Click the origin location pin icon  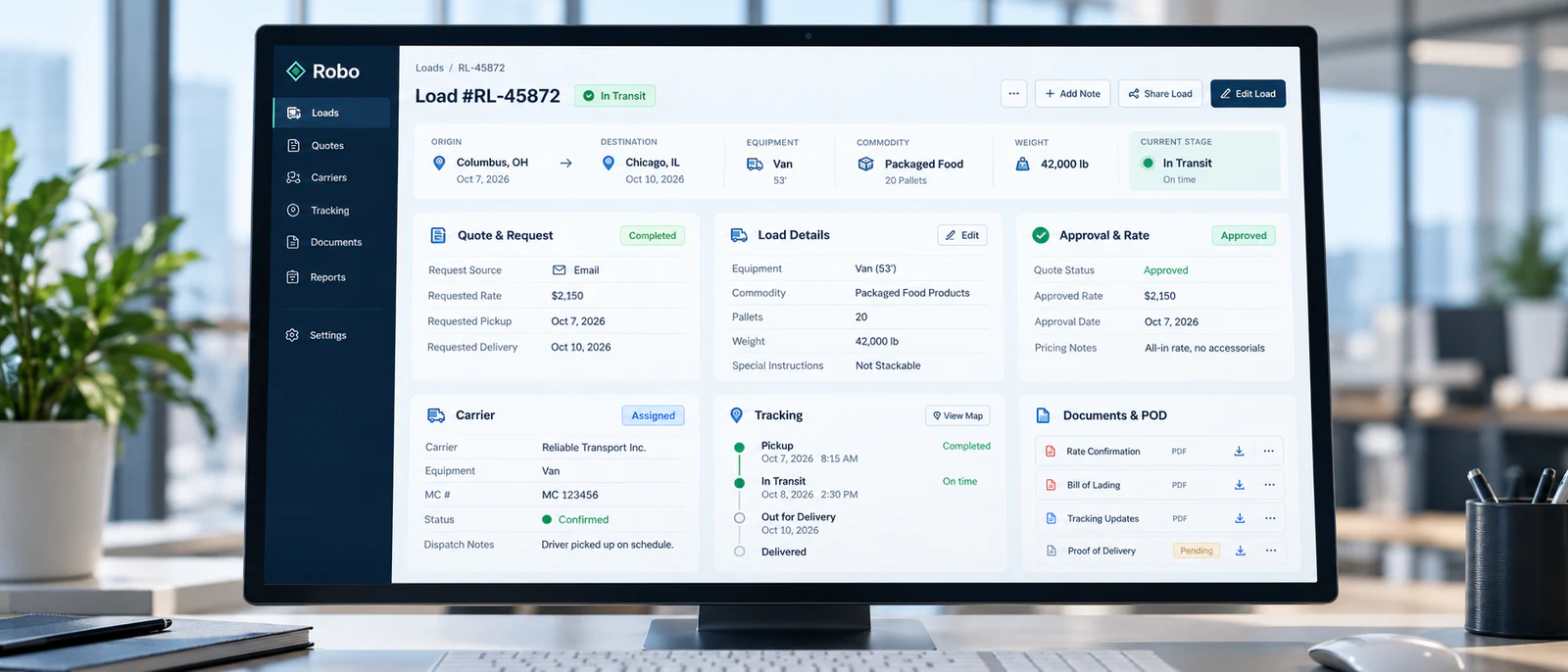point(439,164)
